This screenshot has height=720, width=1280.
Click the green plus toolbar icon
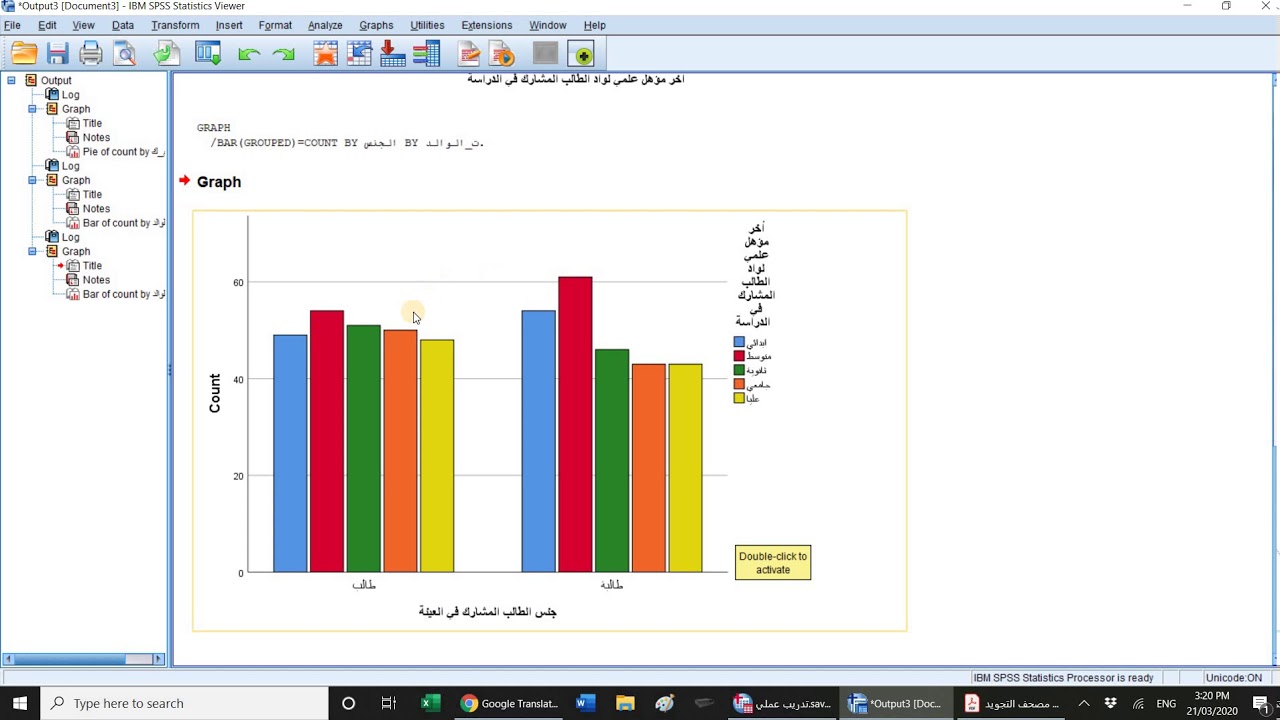pos(581,54)
